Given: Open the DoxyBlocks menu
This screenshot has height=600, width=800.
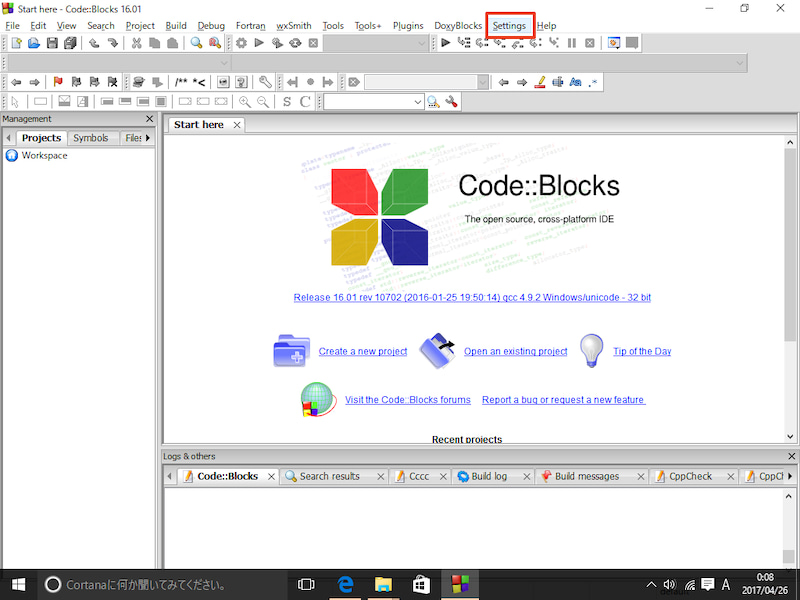Looking at the screenshot, I should [458, 26].
